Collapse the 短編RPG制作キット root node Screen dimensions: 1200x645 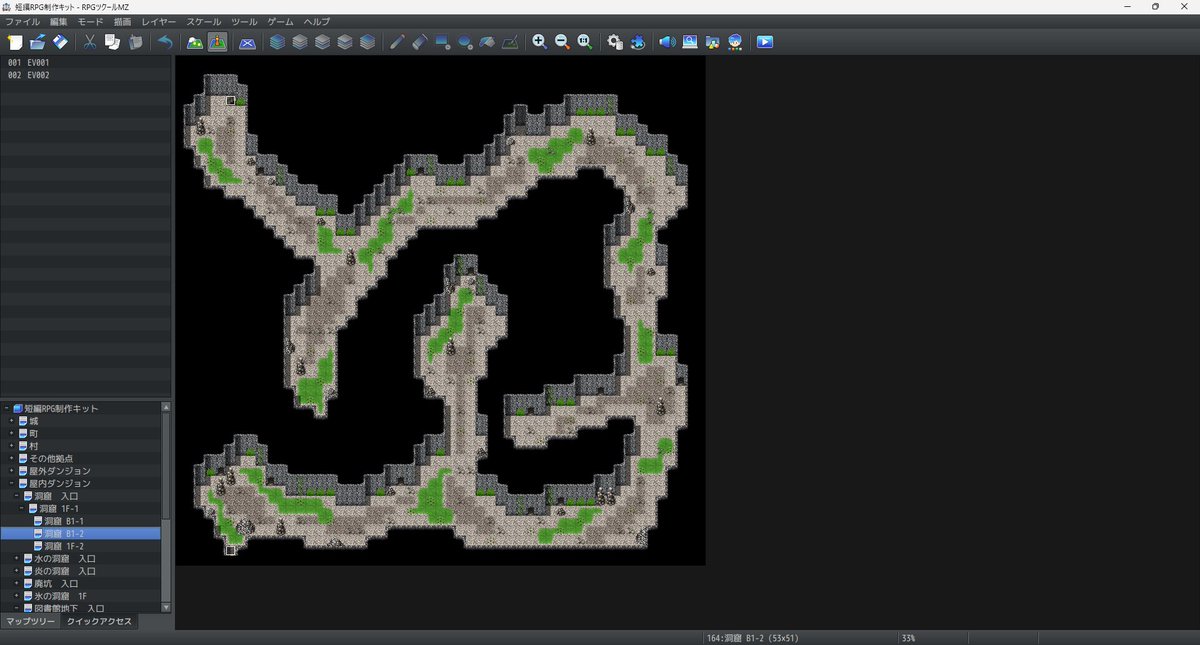(7, 409)
